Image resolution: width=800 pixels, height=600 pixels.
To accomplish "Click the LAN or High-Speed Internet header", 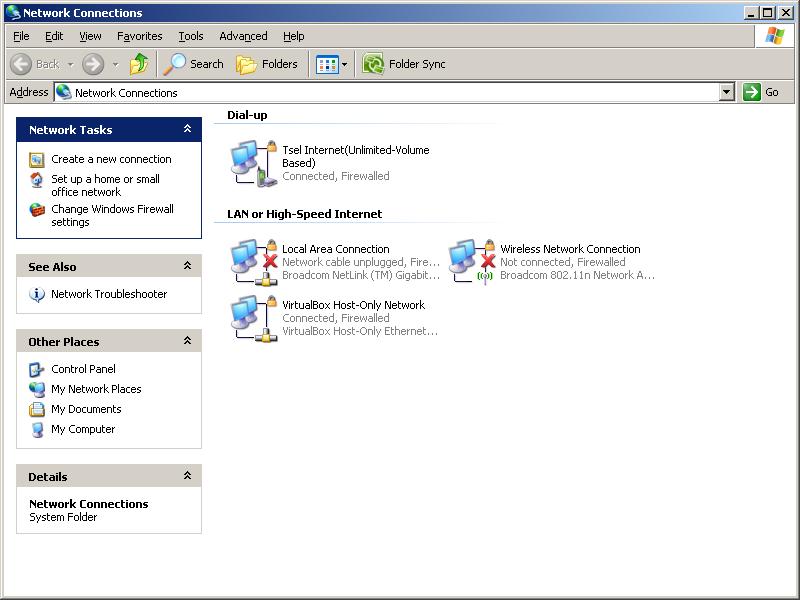I will click(304, 214).
